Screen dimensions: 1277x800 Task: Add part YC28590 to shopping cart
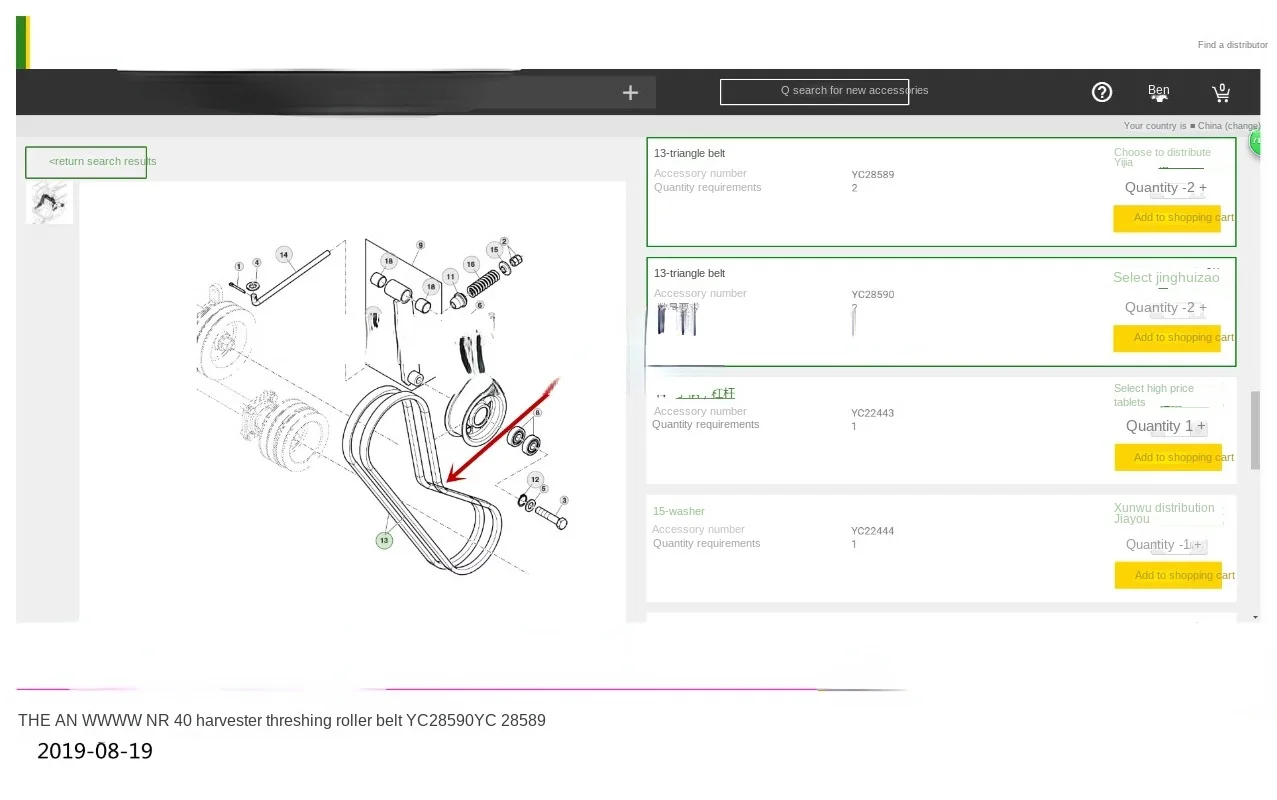click(1167, 338)
